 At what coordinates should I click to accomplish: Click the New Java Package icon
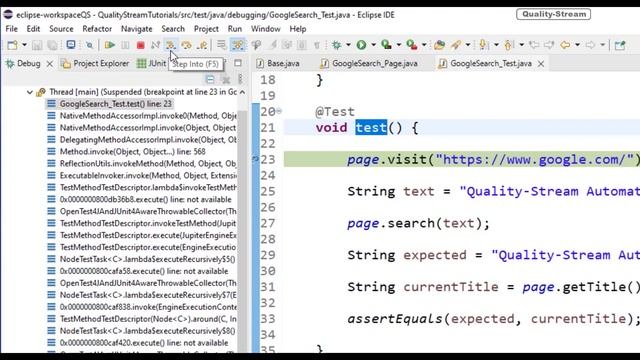(x=439, y=45)
